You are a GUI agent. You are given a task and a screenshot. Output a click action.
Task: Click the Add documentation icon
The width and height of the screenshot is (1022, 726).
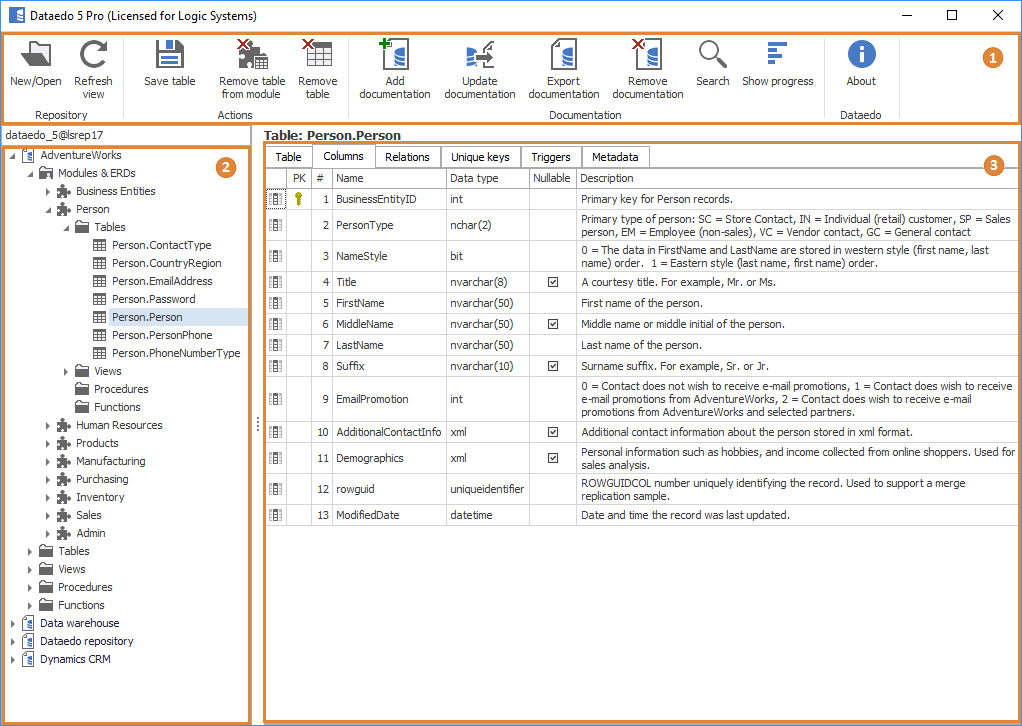(x=395, y=56)
